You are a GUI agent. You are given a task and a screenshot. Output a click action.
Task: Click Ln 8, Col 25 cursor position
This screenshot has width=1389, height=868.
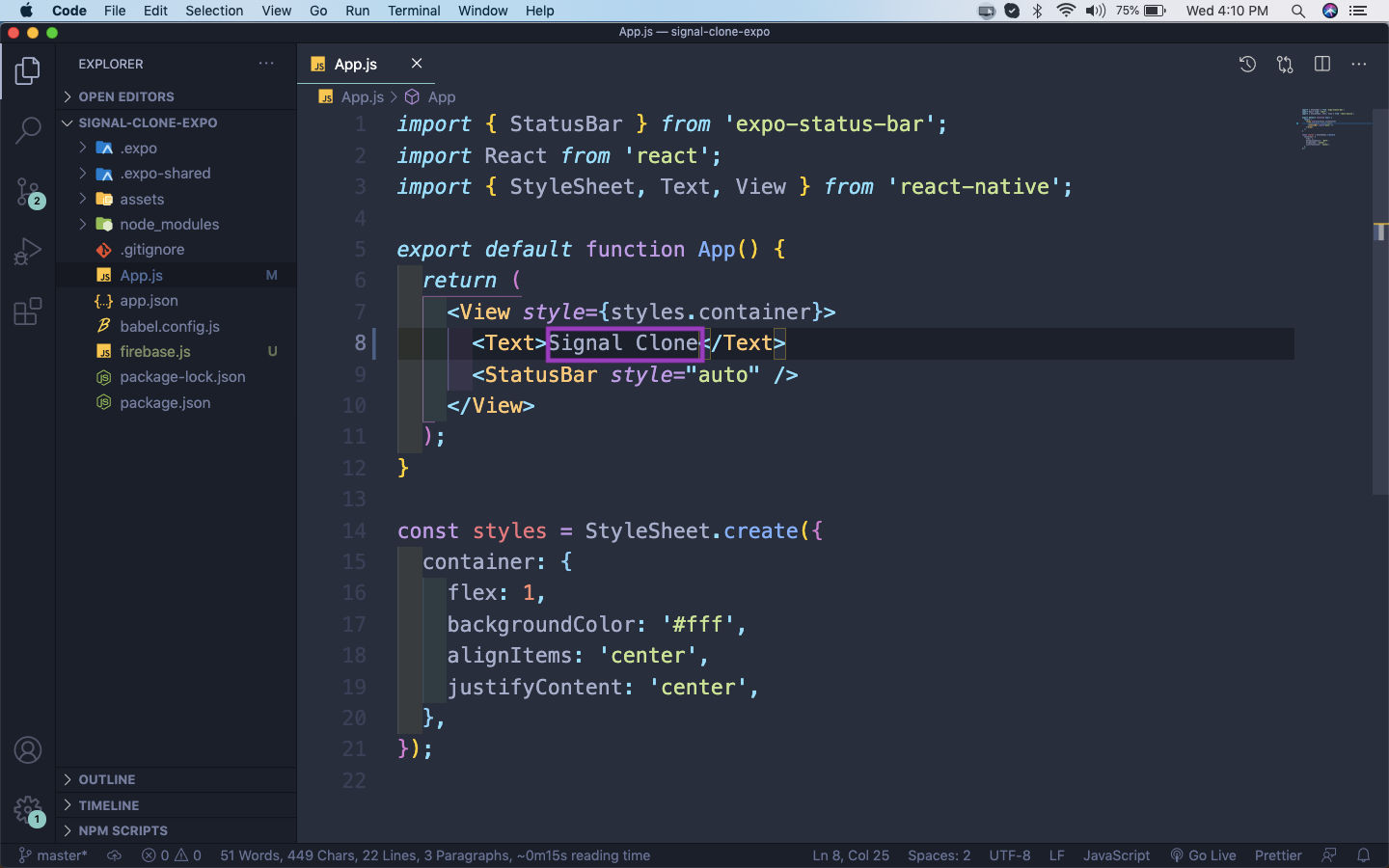851,855
